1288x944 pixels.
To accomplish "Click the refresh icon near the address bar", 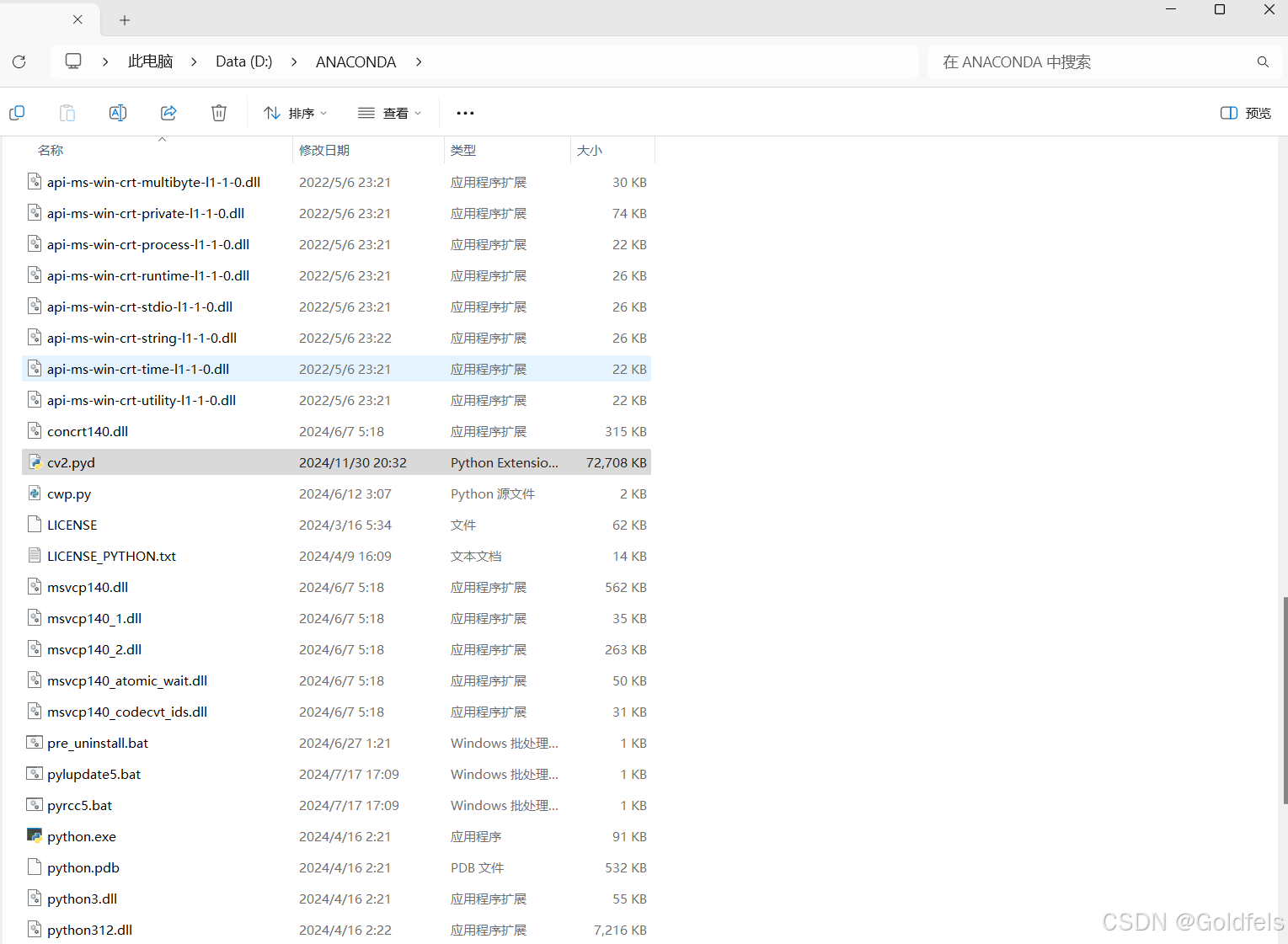I will coord(19,61).
